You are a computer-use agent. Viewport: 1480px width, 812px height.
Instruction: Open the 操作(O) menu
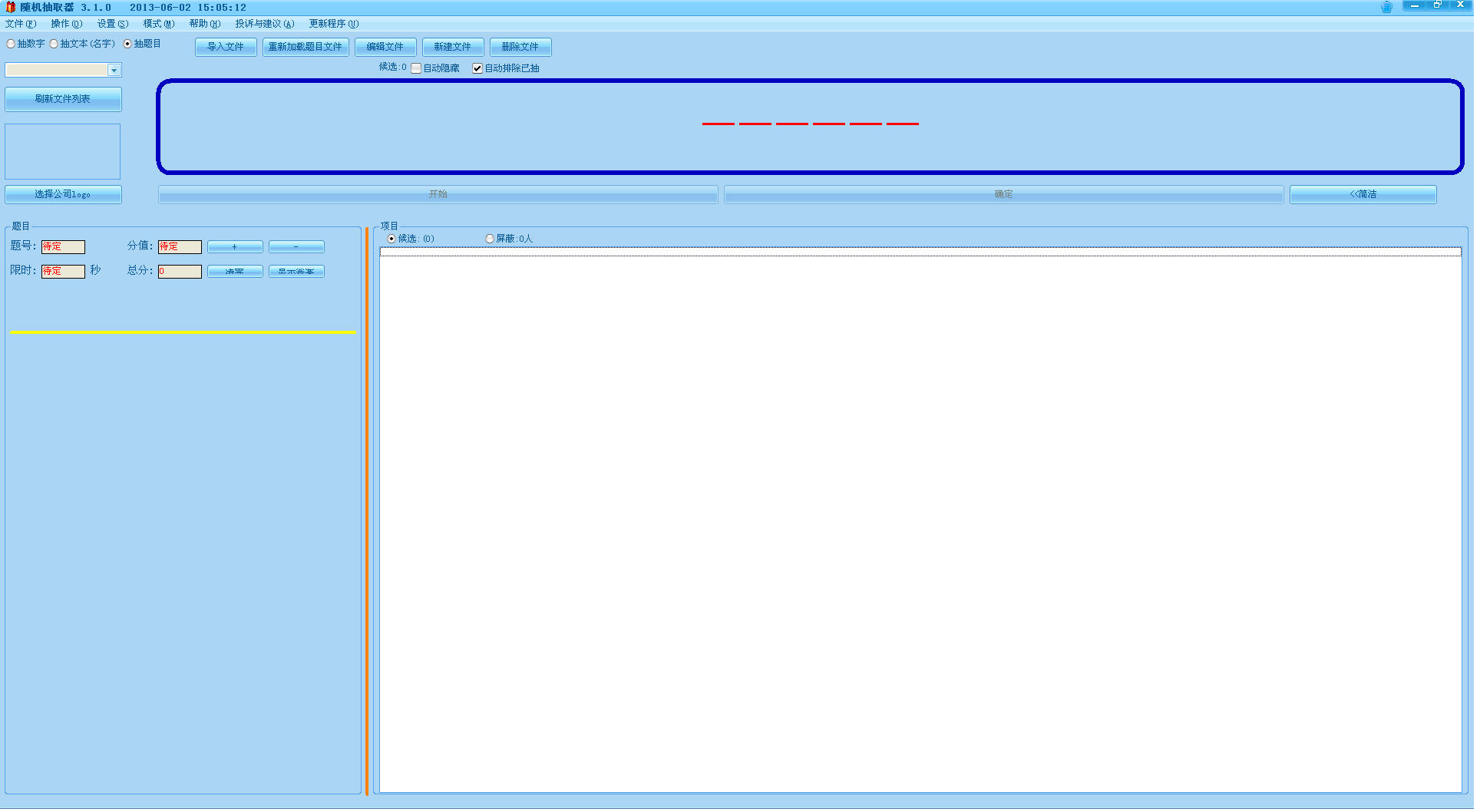[x=67, y=24]
